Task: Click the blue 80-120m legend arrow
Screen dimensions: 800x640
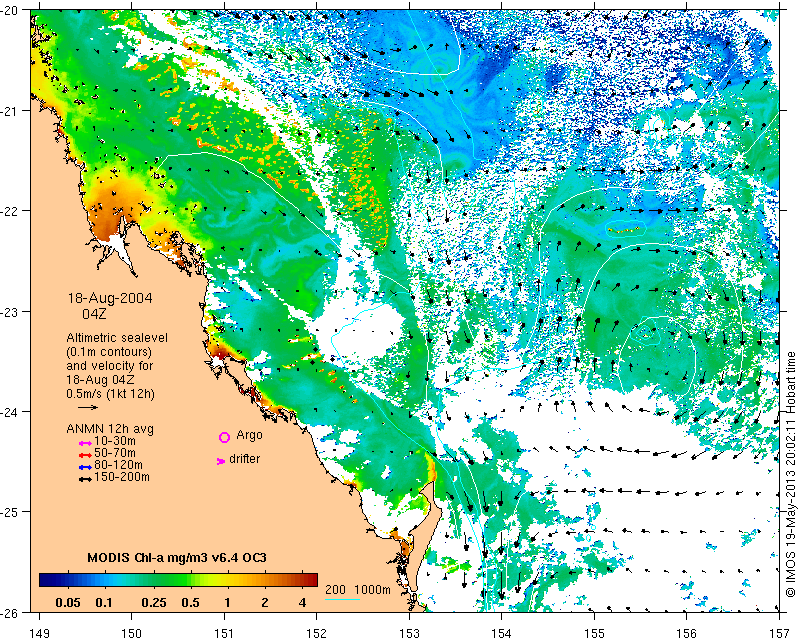Action: click(85, 467)
